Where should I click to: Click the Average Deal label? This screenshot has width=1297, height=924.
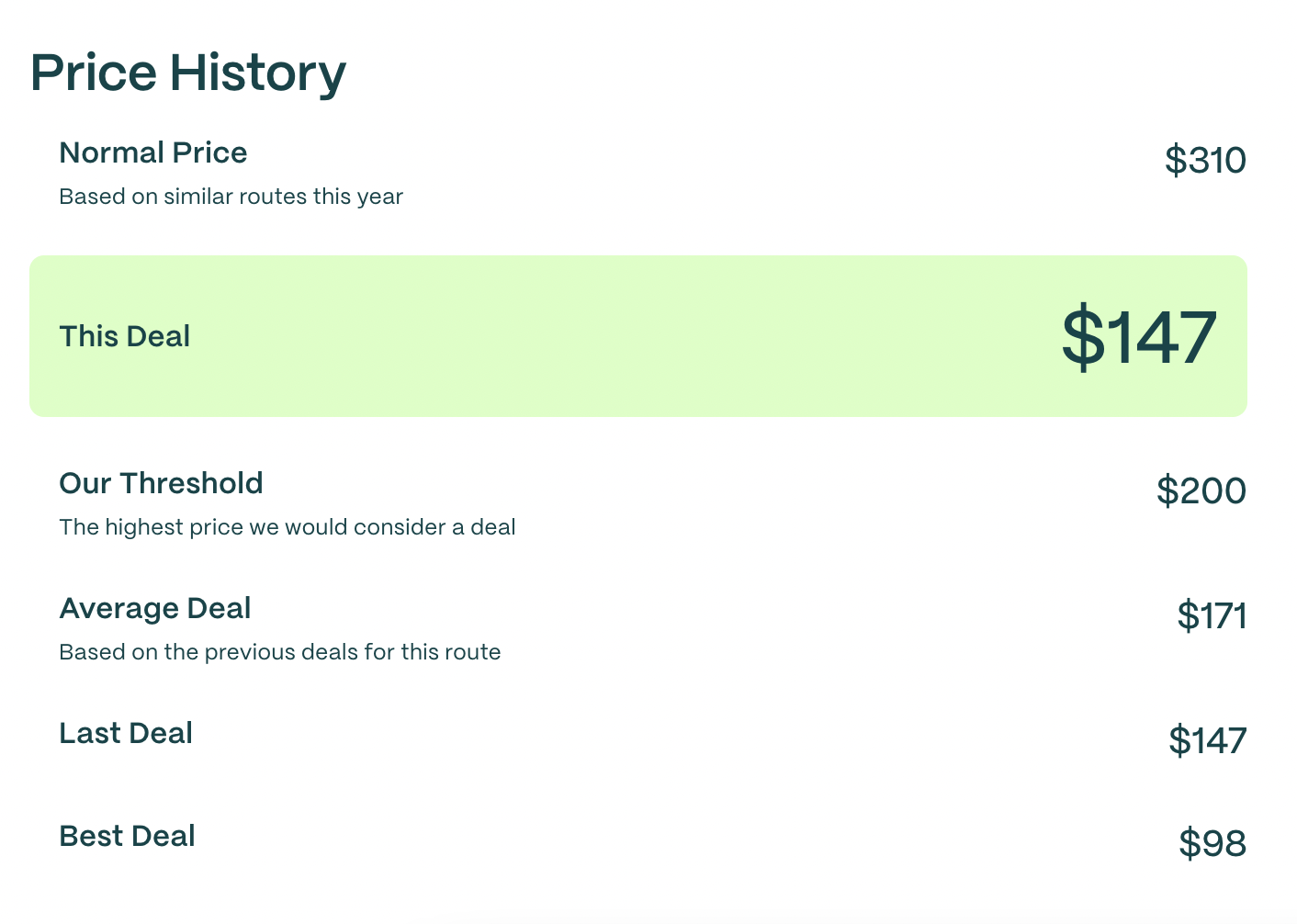(155, 608)
